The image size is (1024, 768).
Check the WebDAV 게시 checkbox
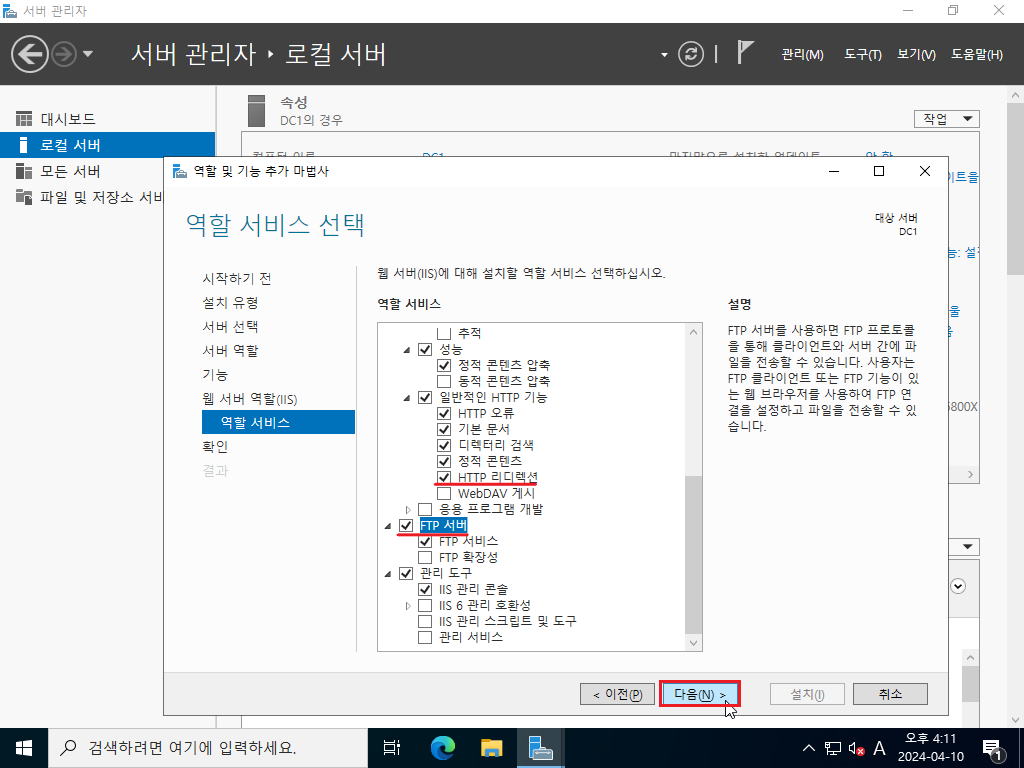tap(444, 493)
